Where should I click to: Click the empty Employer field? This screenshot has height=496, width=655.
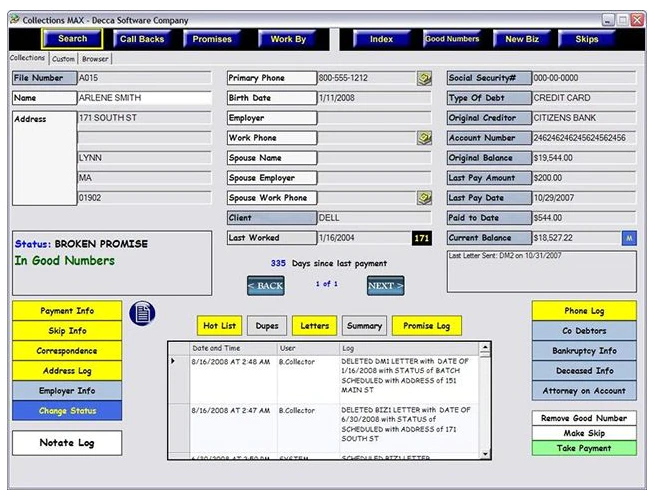[x=374, y=118]
